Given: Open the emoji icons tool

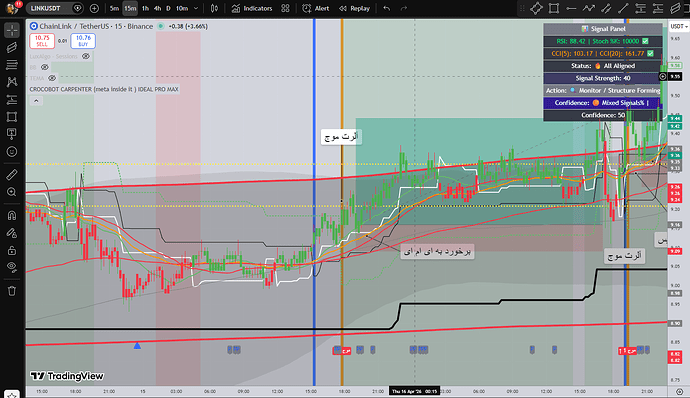Looking at the screenshot, I should [x=12, y=151].
